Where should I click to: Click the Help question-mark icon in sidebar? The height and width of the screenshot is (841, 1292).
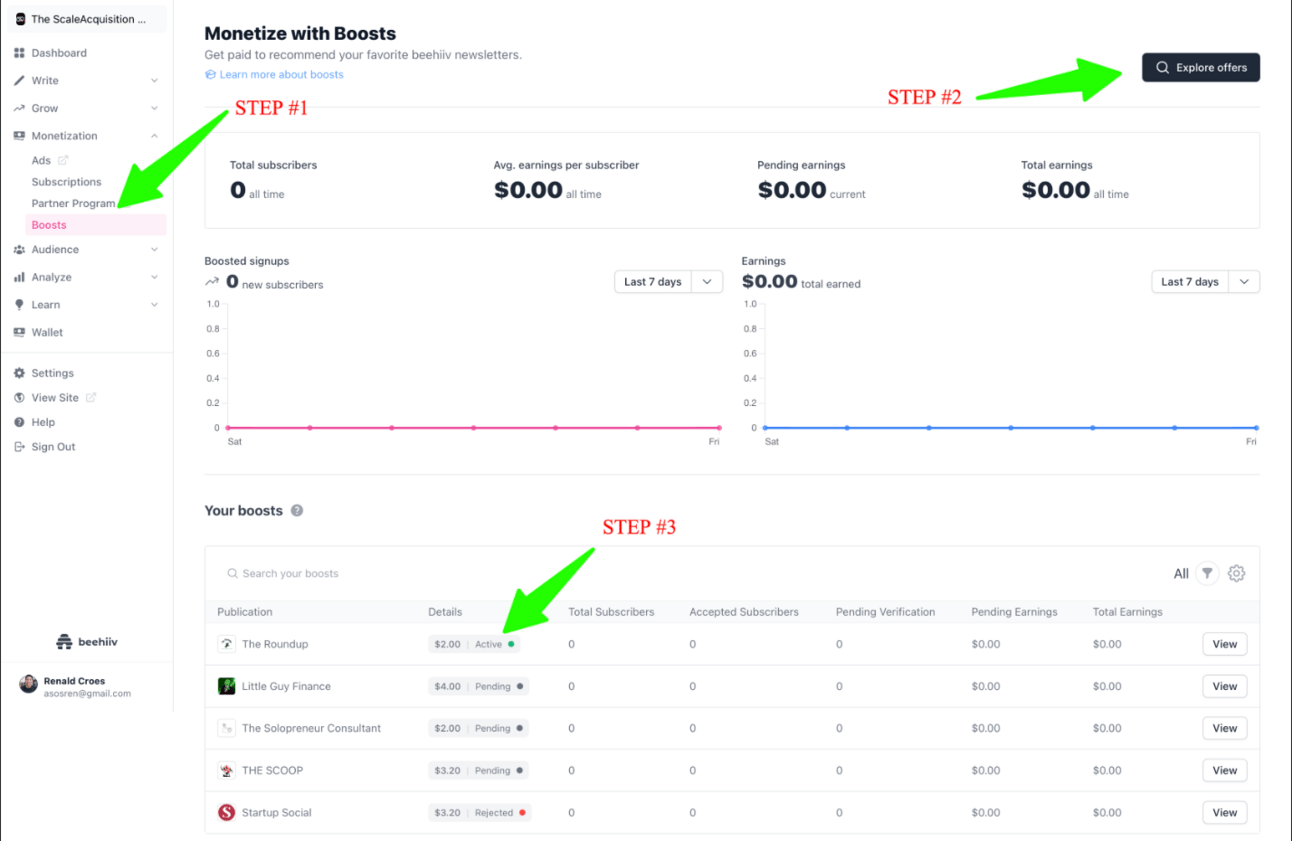(x=19, y=422)
